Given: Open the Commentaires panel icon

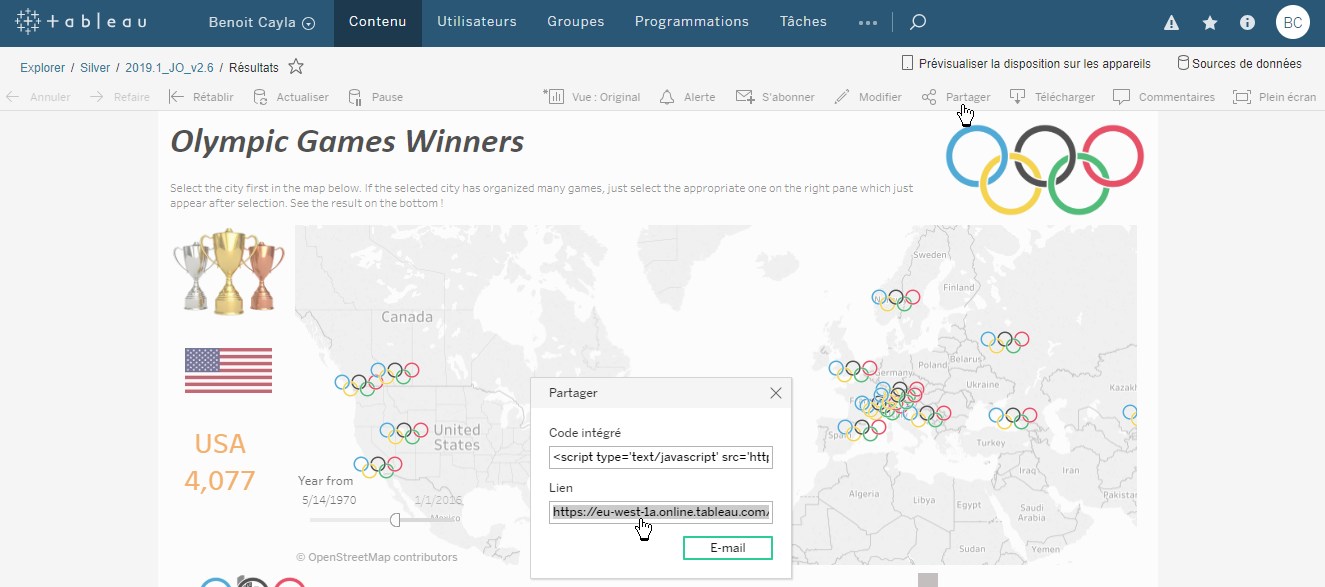Looking at the screenshot, I should [x=1164, y=96].
